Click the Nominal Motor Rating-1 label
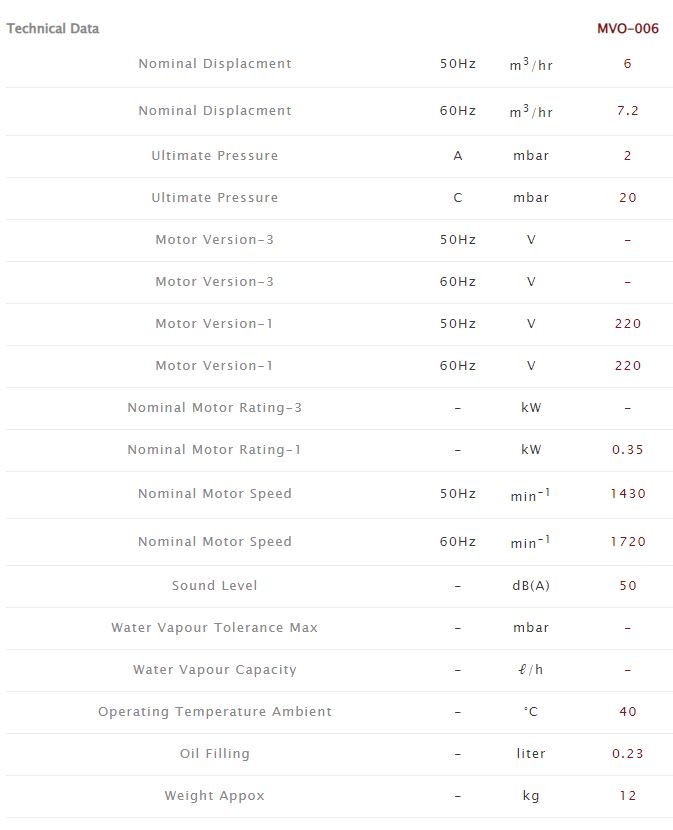The width and height of the screenshot is (673, 830). [215, 449]
